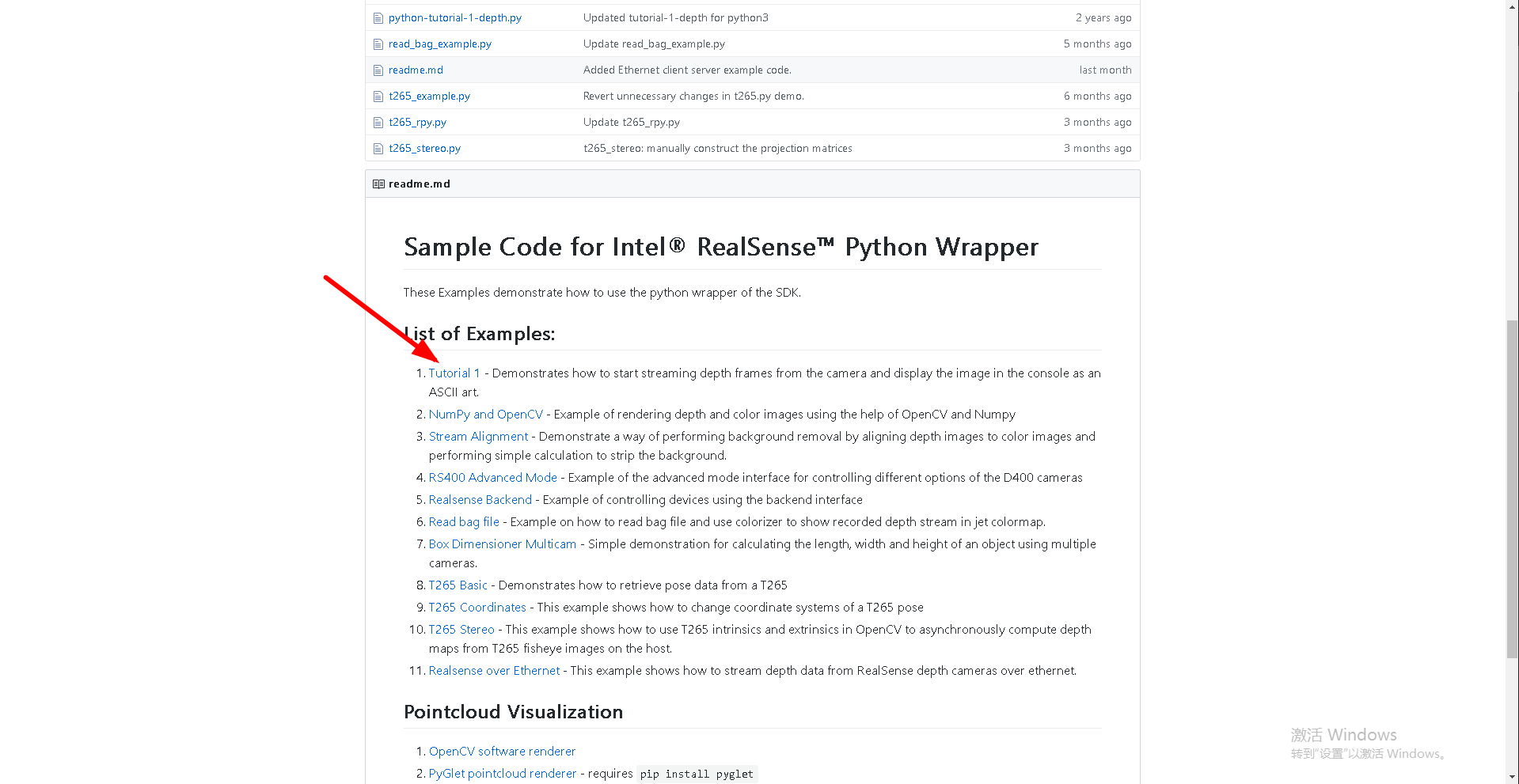Image resolution: width=1519 pixels, height=784 pixels.
Task: Click the Realsense Backend link
Action: click(480, 499)
